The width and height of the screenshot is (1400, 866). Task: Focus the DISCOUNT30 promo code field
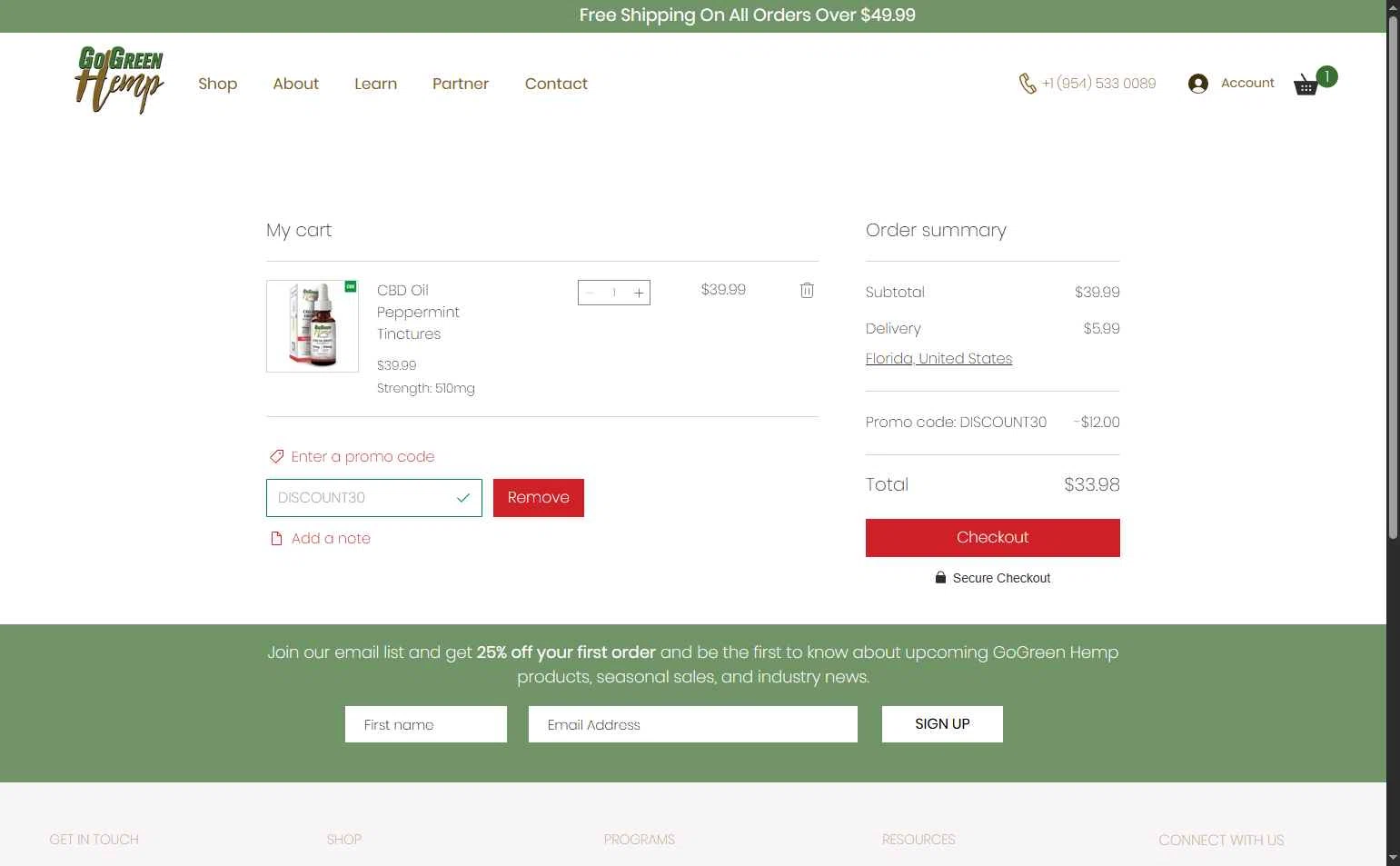pos(374,498)
